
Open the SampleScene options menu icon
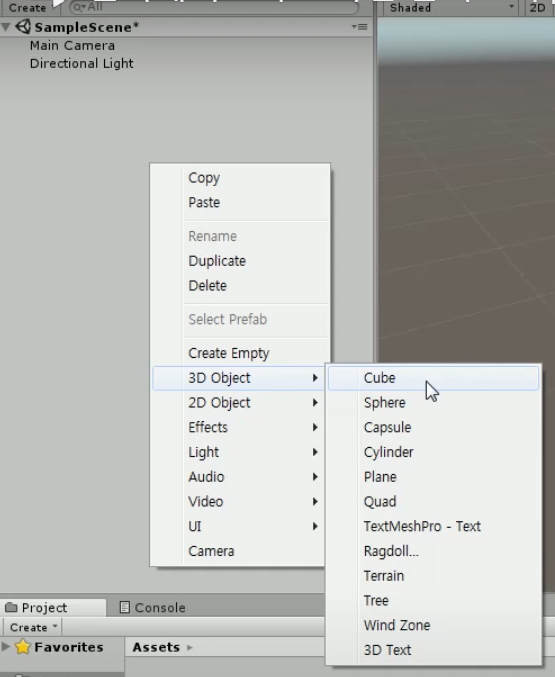coord(359,27)
